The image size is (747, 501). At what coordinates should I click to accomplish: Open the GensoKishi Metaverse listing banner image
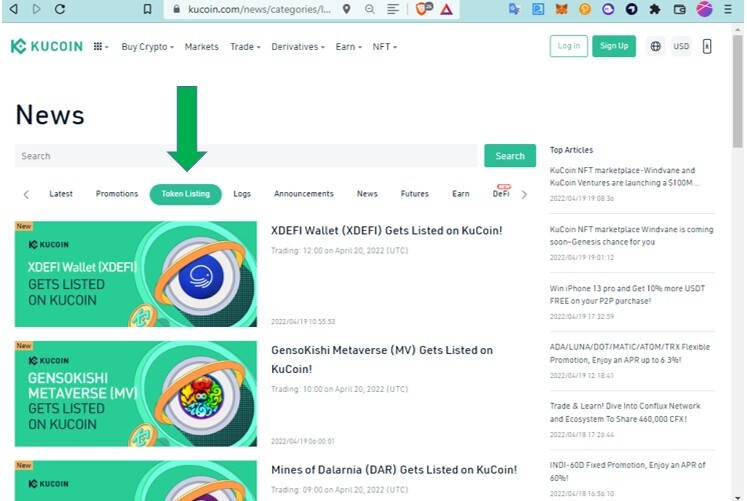coord(136,393)
